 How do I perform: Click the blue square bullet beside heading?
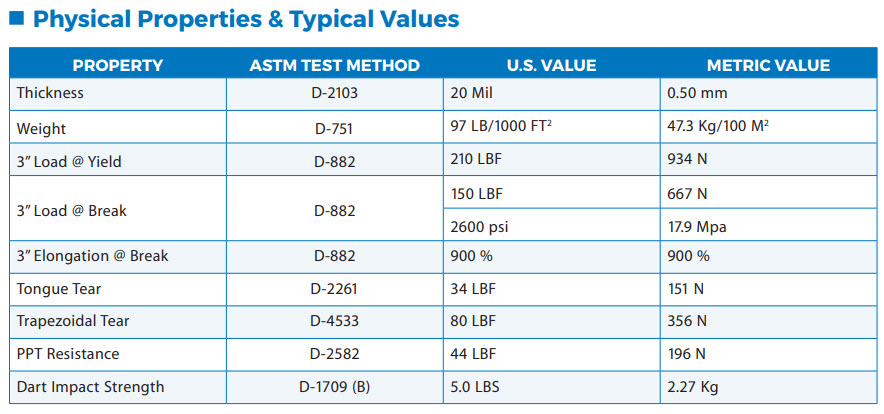(x=16, y=19)
